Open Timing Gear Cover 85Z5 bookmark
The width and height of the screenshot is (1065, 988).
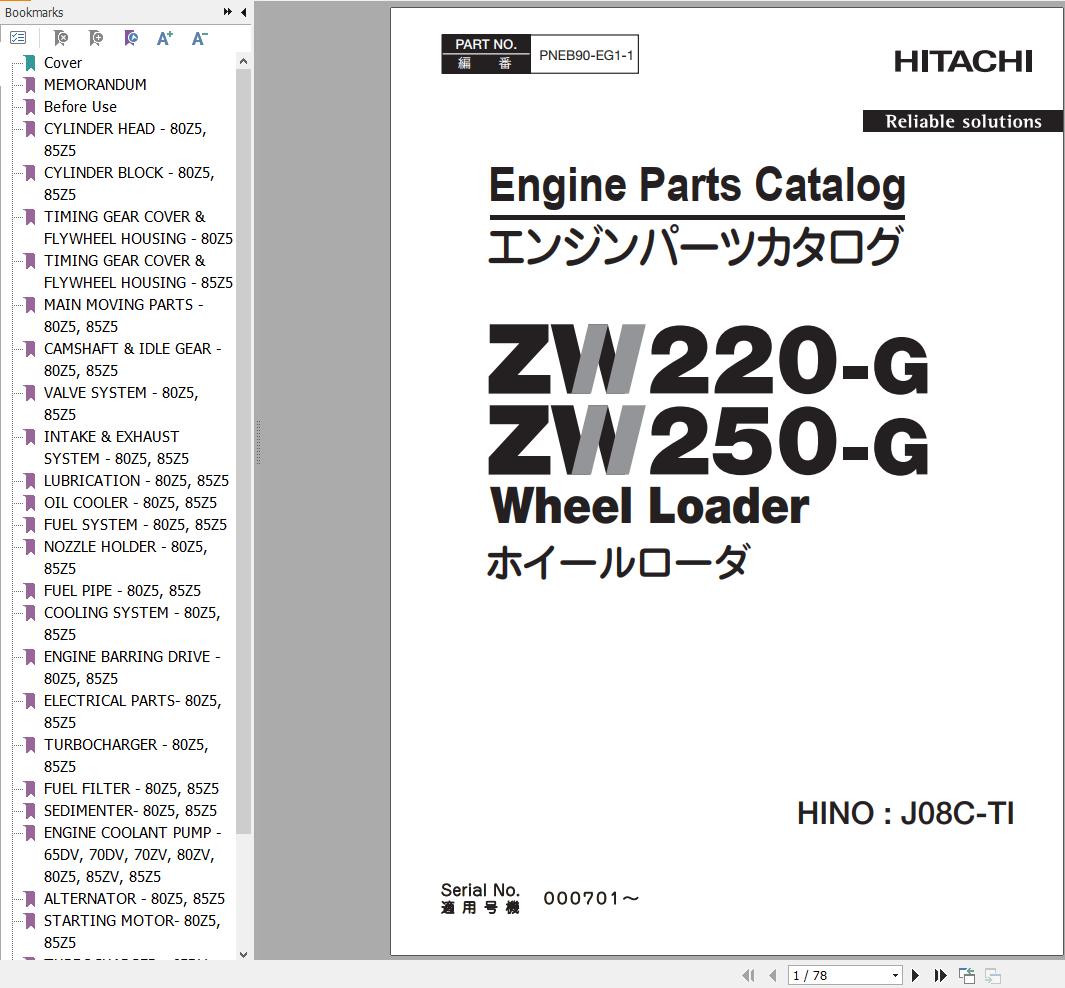pos(138,272)
